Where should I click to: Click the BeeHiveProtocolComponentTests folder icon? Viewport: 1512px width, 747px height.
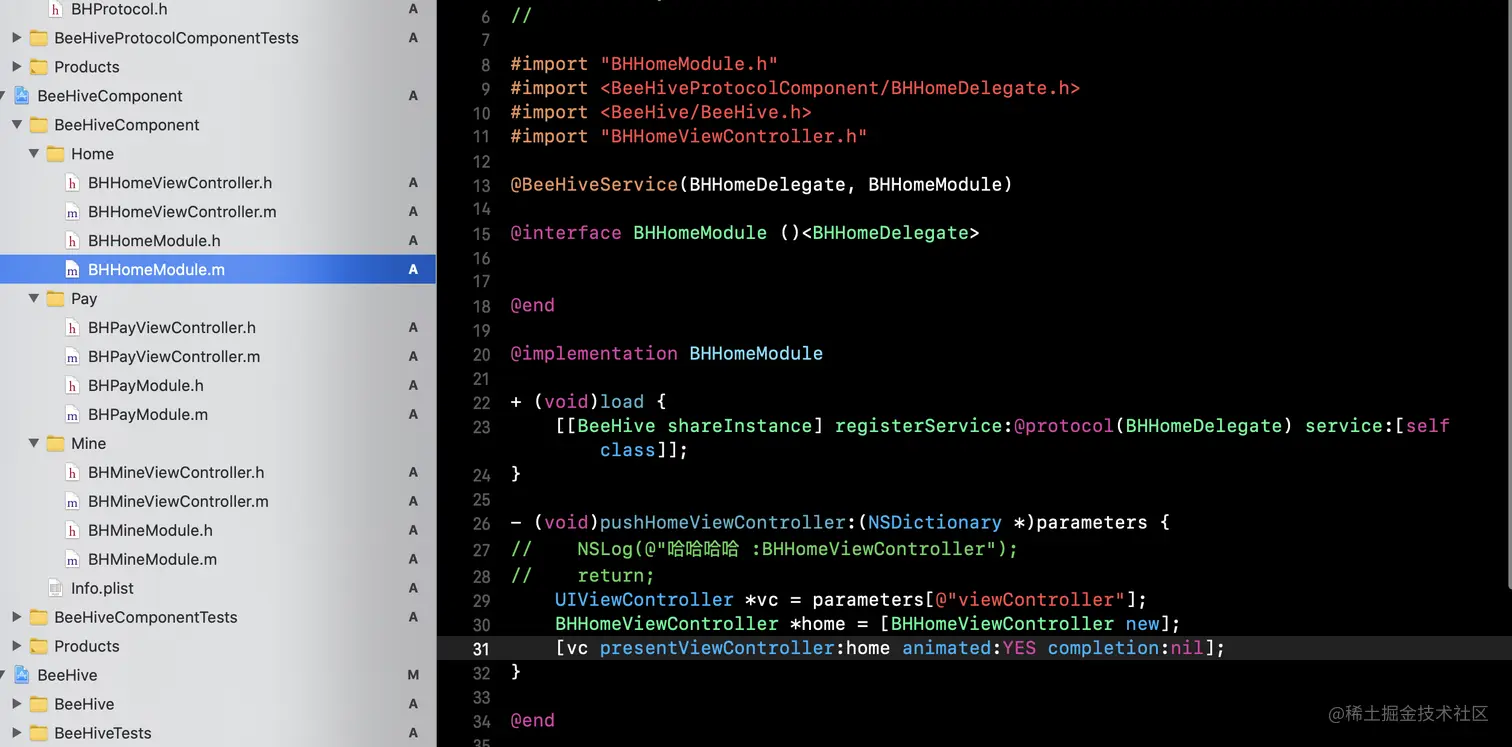39,38
